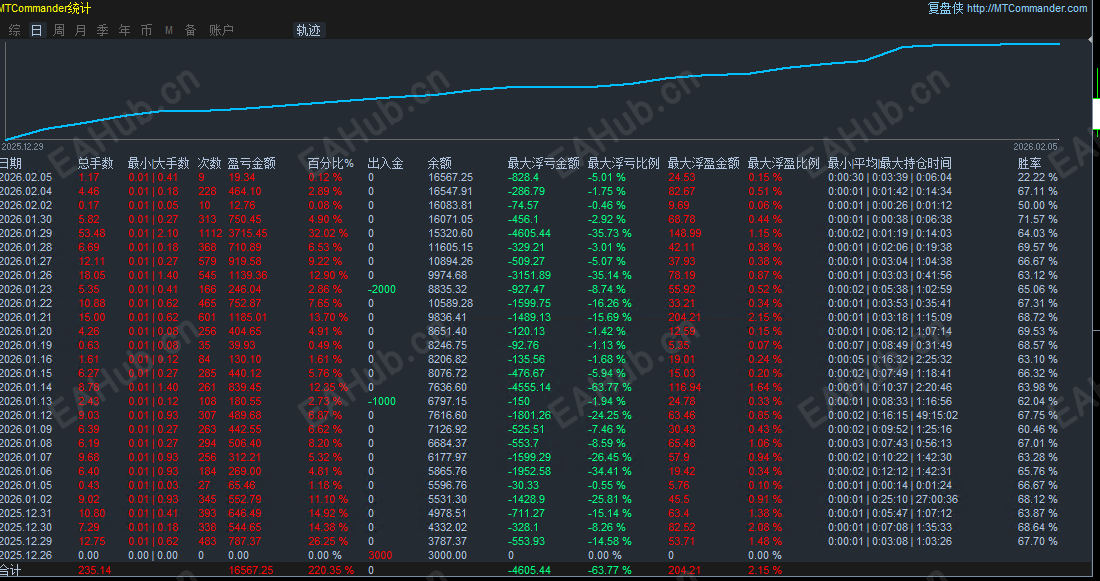Click profit amount 3715.45

click(248, 234)
